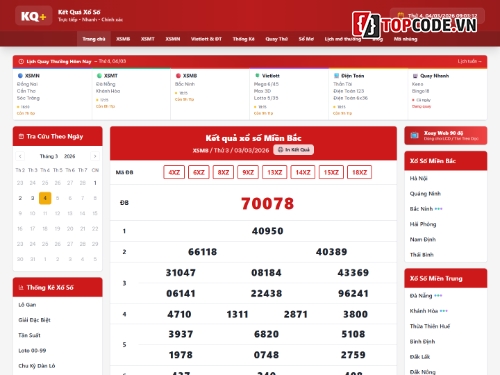The width and height of the screenshot is (500, 375).
Task: Click Đồng Nai in the XSMN schedule card
Action: click(27, 84)
